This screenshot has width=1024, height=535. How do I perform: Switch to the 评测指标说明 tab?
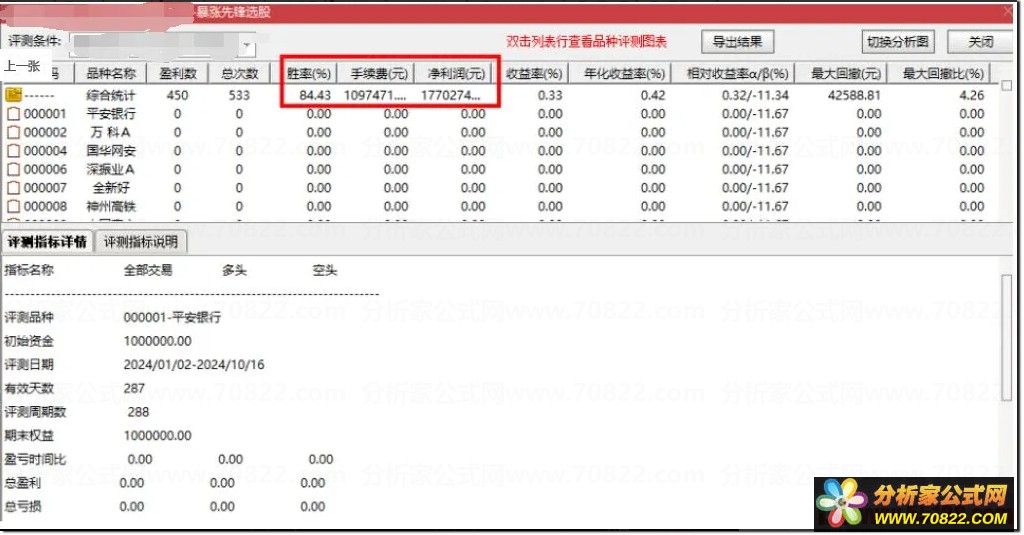(140, 242)
